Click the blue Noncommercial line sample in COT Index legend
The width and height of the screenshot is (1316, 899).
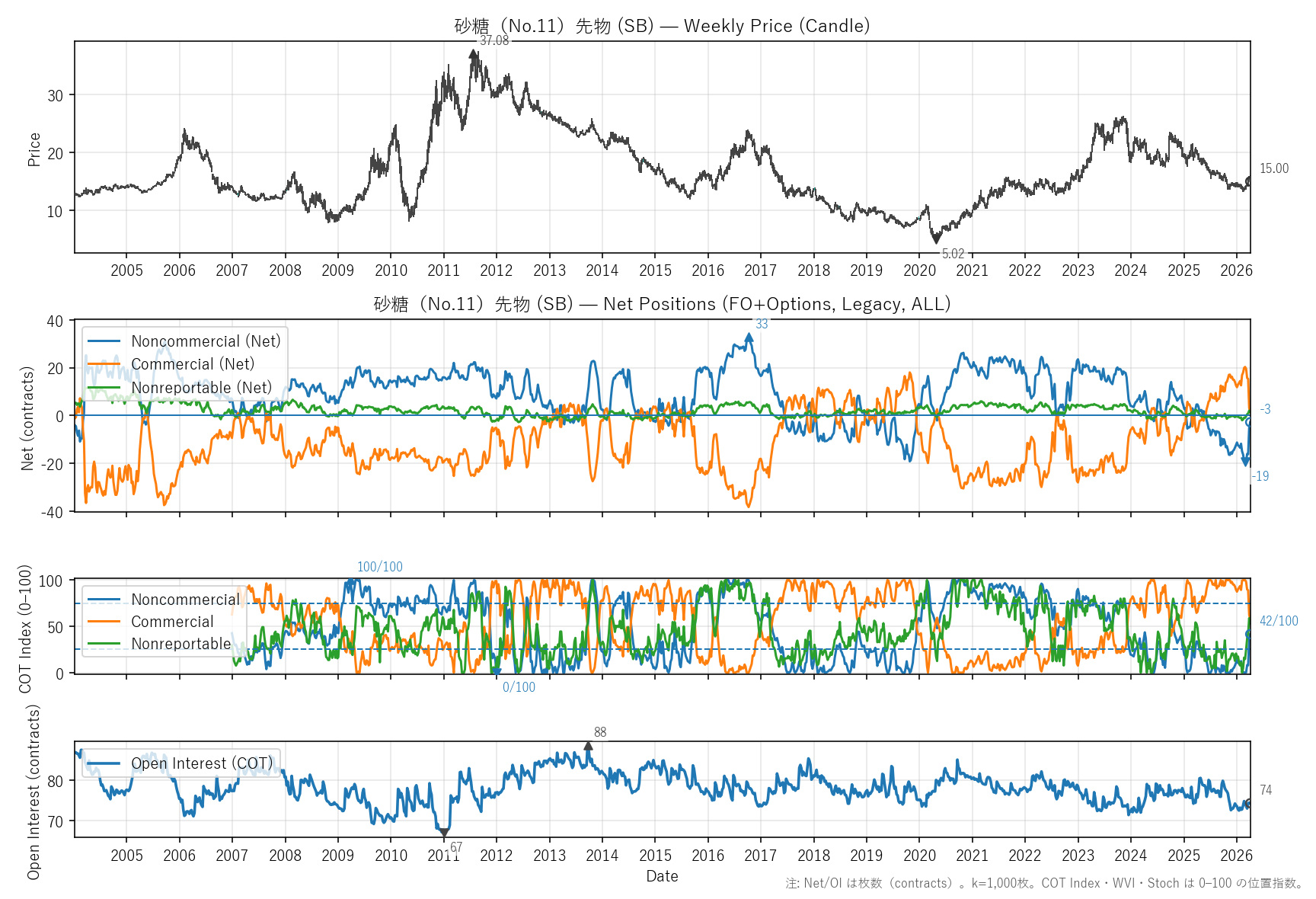pos(104,600)
